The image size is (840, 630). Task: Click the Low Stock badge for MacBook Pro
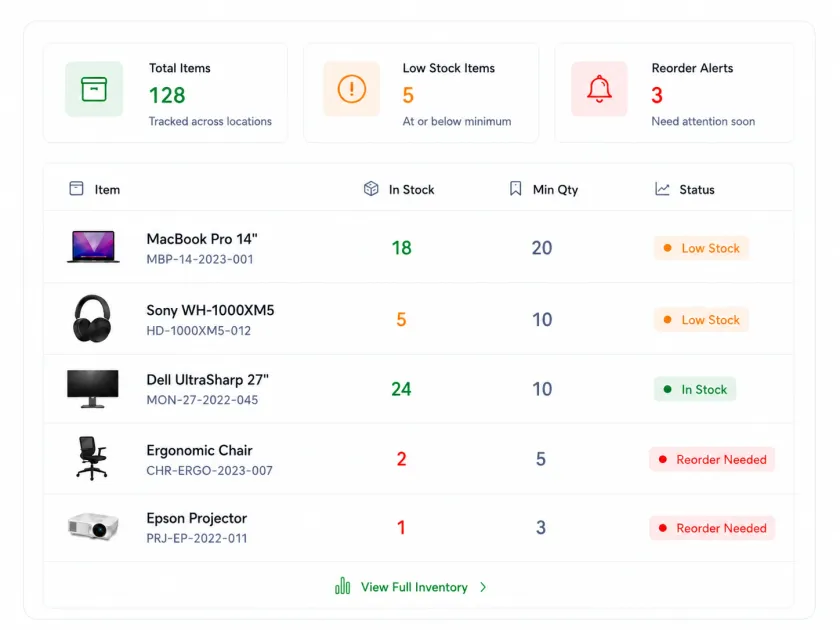click(x=701, y=248)
